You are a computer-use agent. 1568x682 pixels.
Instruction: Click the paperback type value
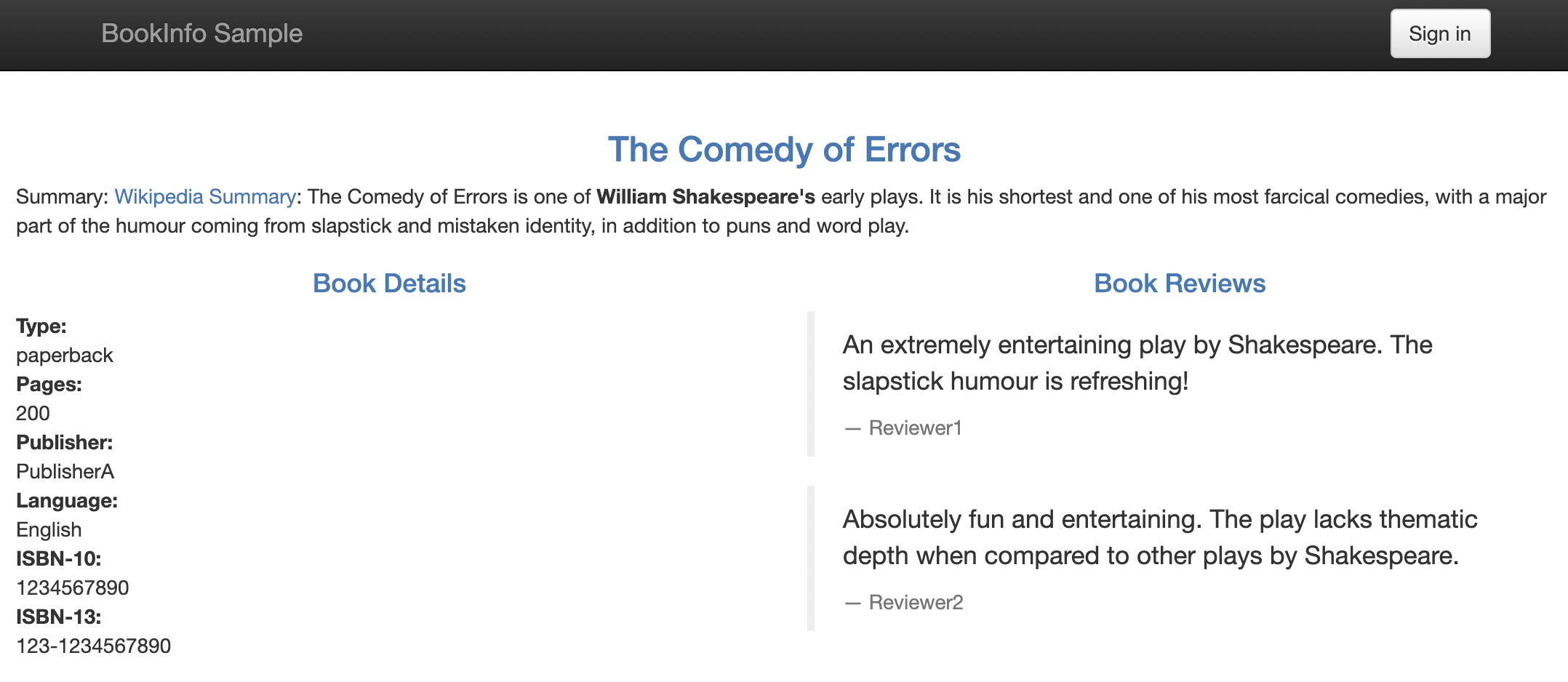tap(65, 356)
